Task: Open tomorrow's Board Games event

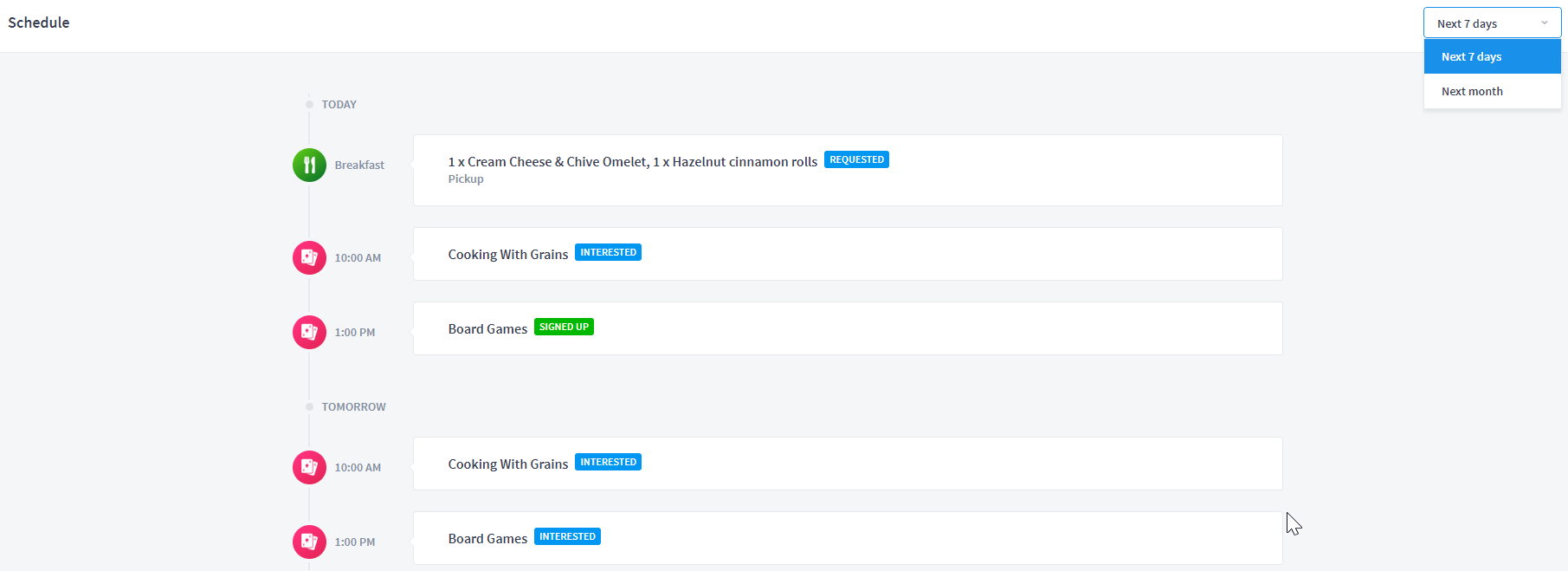Action: [x=848, y=538]
